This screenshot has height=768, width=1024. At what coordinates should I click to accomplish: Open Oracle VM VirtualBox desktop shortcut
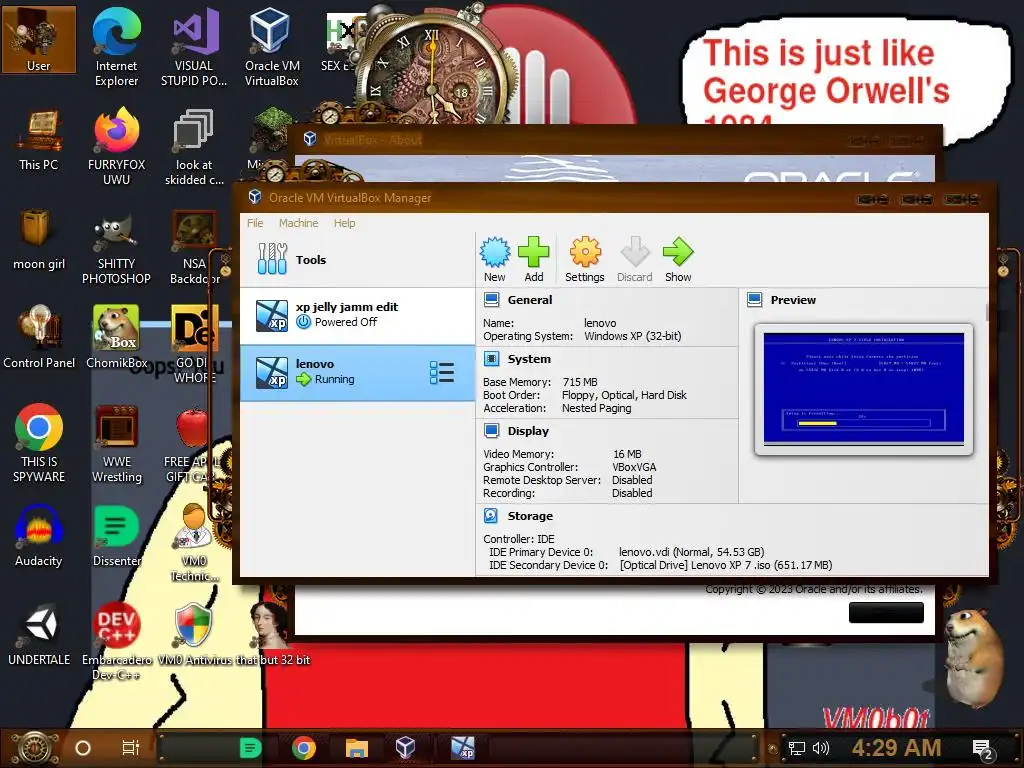point(271,47)
